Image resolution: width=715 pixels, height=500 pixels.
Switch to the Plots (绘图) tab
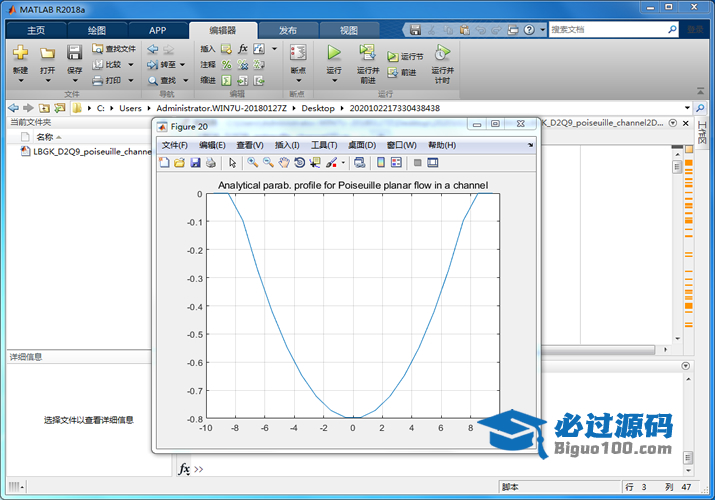coord(97,31)
